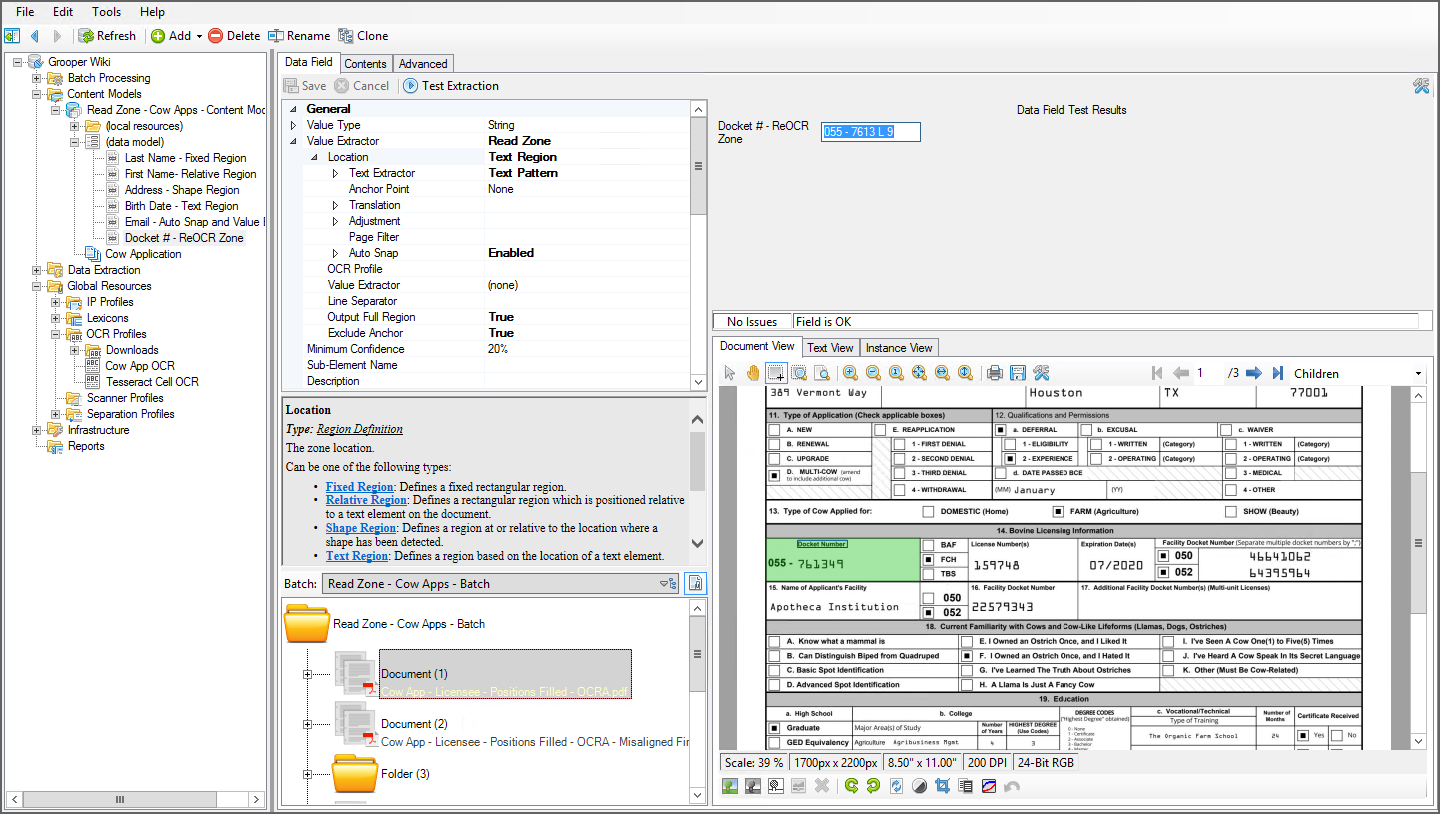Select Cow App OCR profile in tree

point(140,366)
